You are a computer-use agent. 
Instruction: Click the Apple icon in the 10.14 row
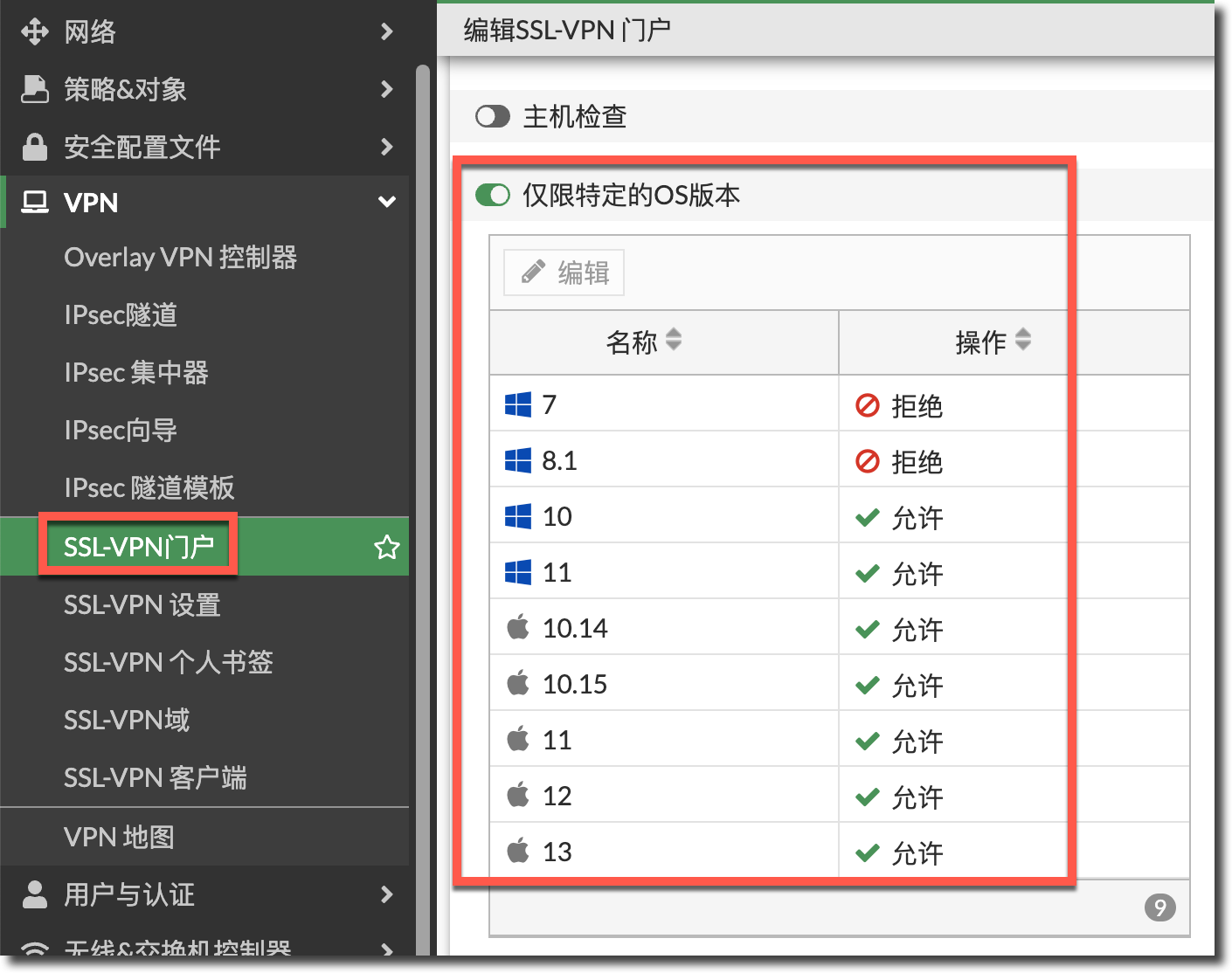pos(518,628)
